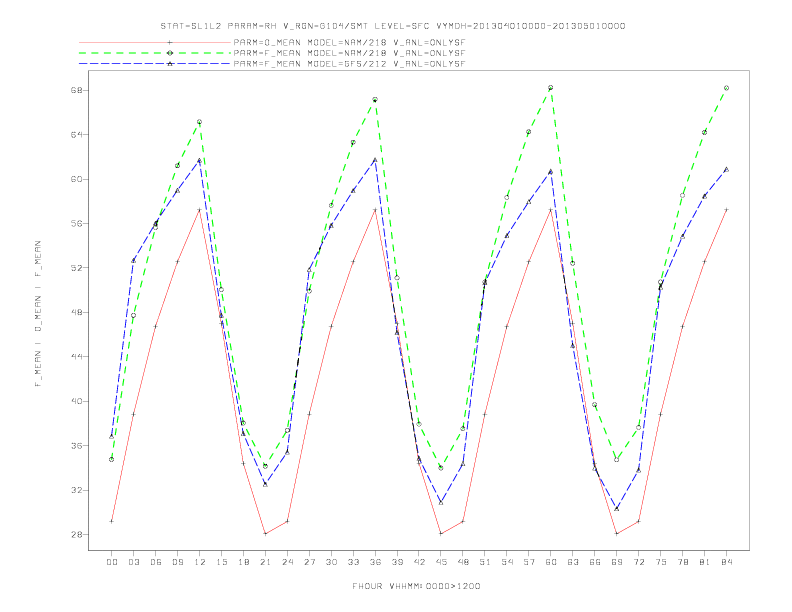Click the triangle marker on blue legend line
This screenshot has height=612, width=792.
point(170,64)
